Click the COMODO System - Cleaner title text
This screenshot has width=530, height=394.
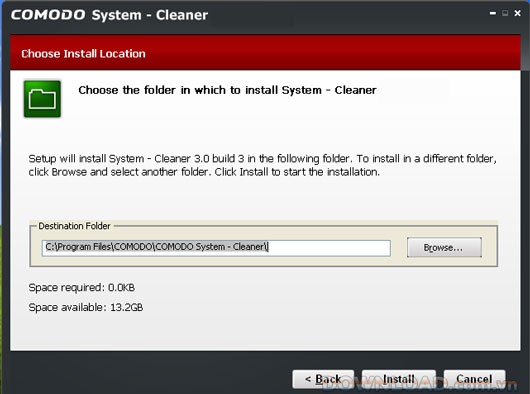(109, 15)
